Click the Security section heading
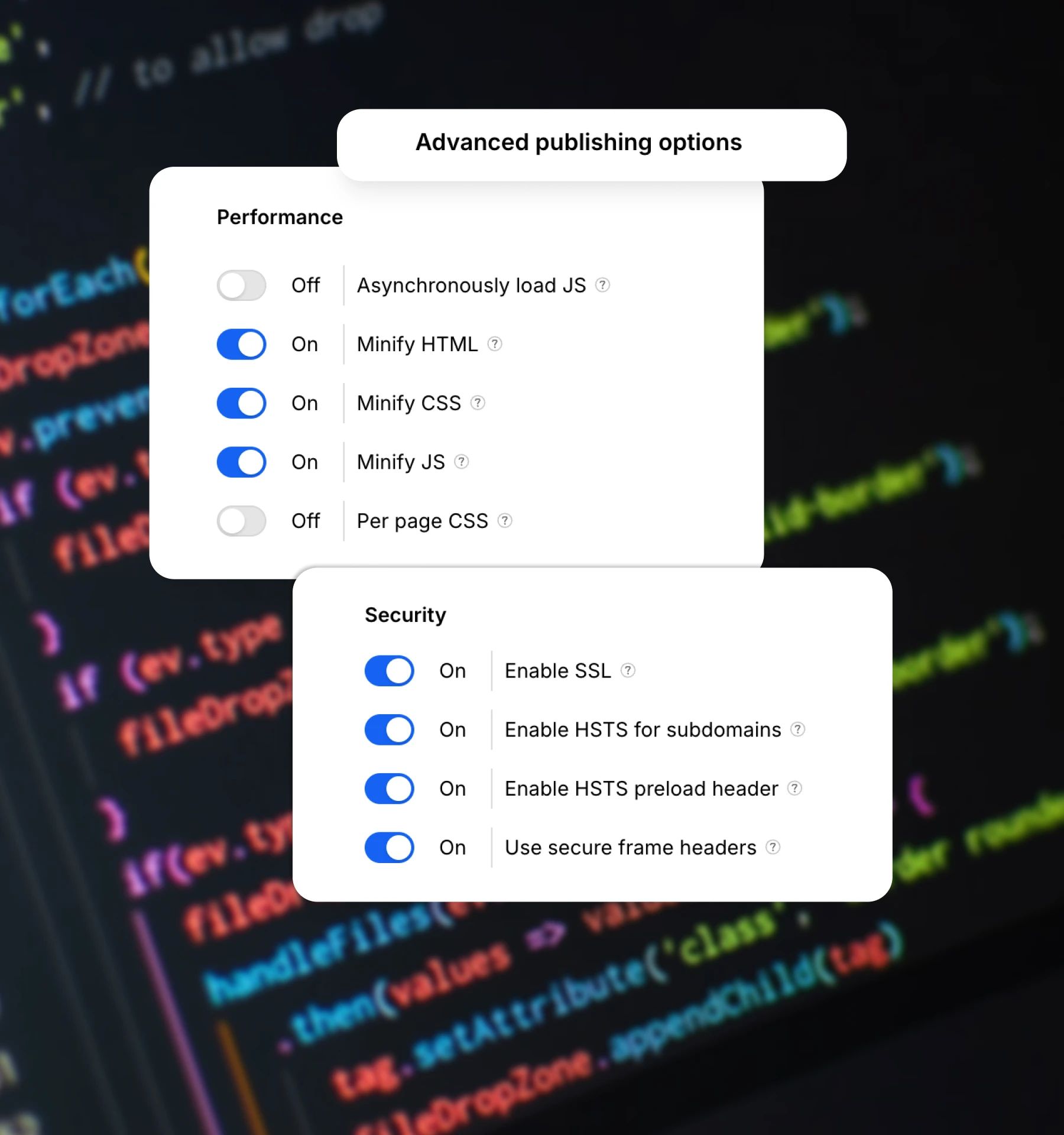The image size is (1064, 1135). tap(405, 614)
